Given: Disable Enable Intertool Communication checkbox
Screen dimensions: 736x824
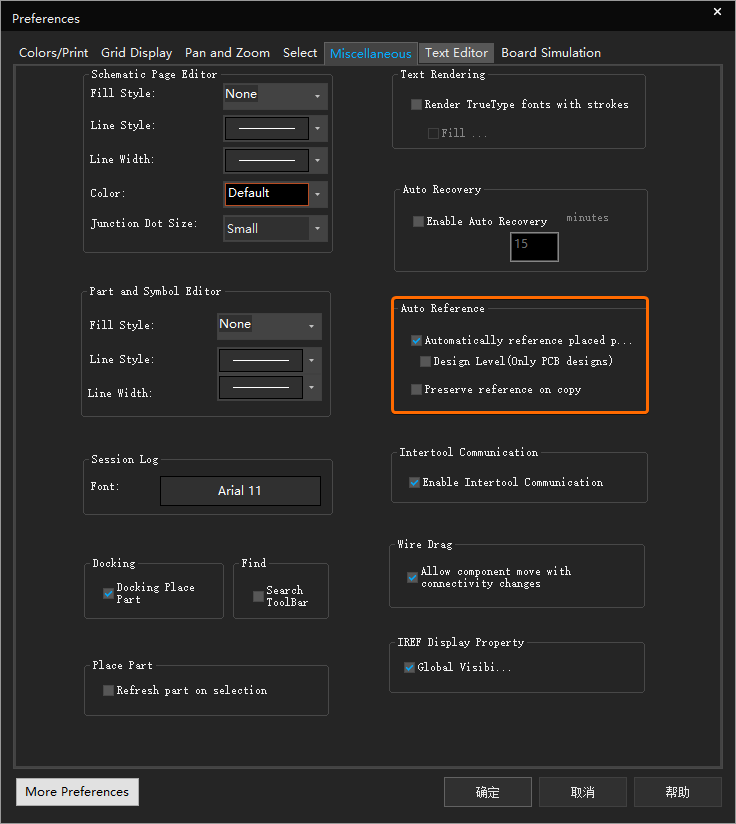Looking at the screenshot, I should [x=415, y=483].
